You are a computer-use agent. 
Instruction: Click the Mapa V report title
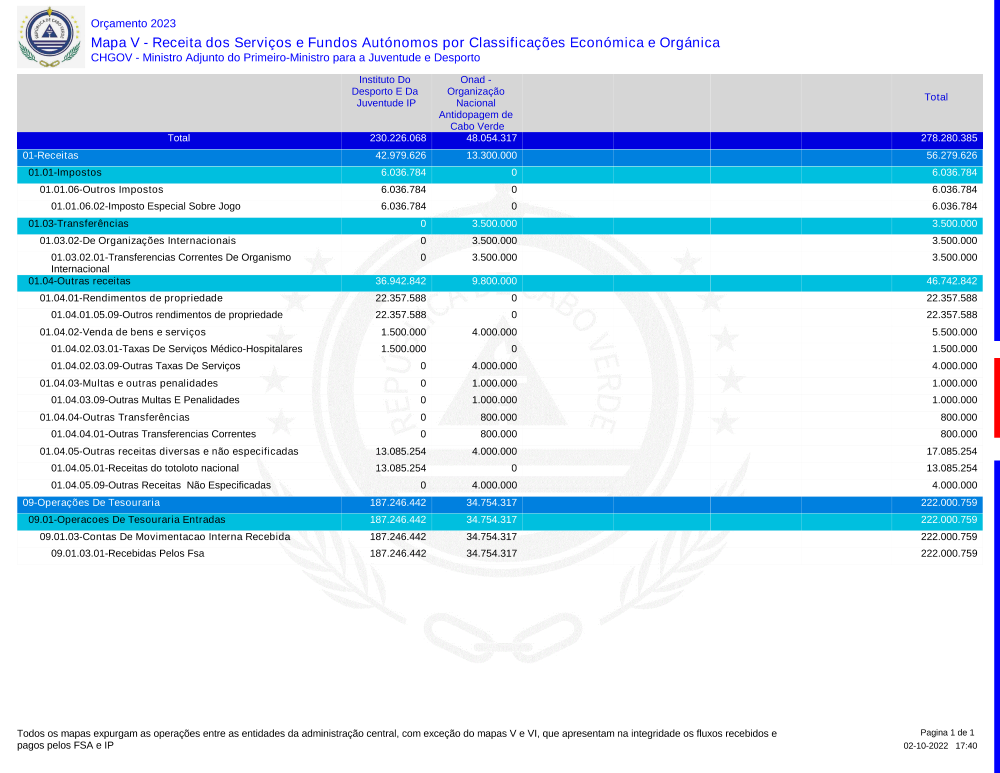coord(405,42)
